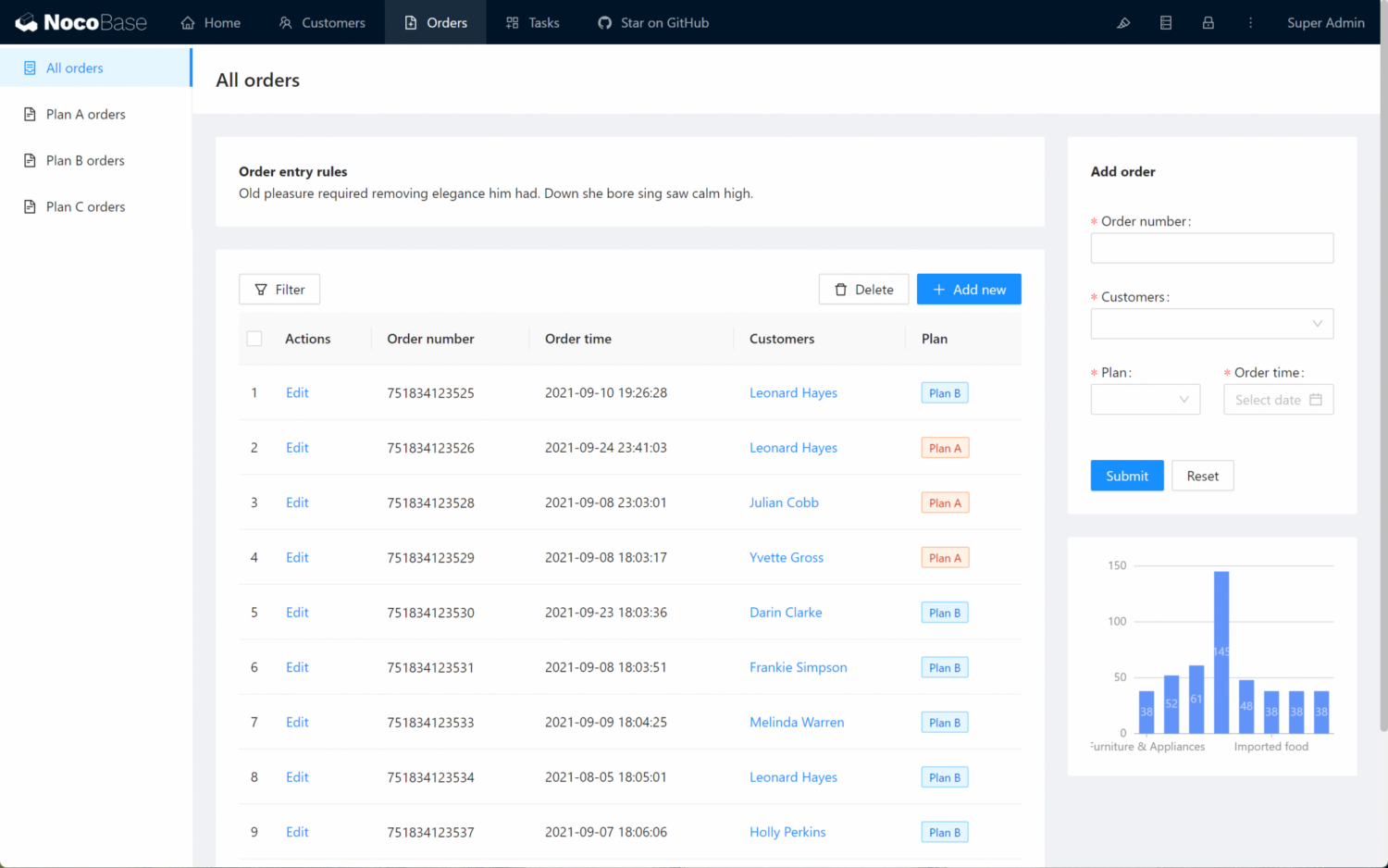Image resolution: width=1388 pixels, height=868 pixels.
Task: Open the collections database icon
Action: pyautogui.click(x=1166, y=22)
